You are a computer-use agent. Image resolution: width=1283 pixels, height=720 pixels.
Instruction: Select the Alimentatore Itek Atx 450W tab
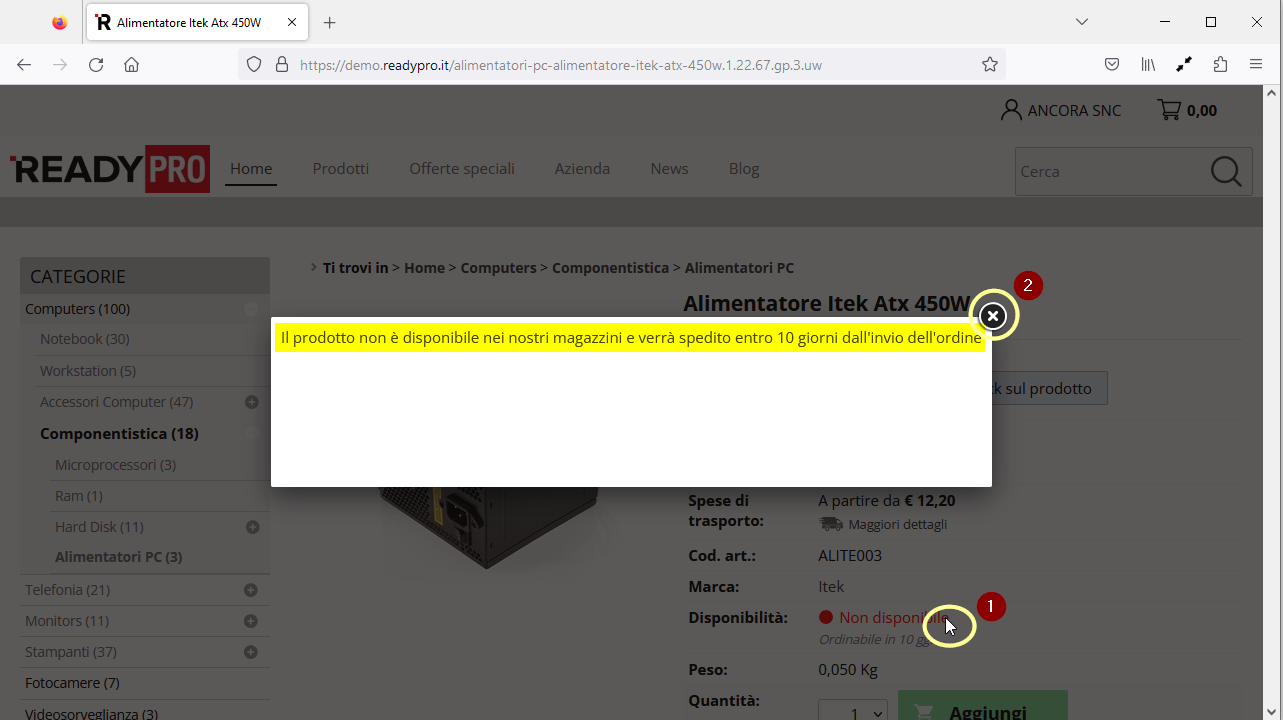point(198,22)
